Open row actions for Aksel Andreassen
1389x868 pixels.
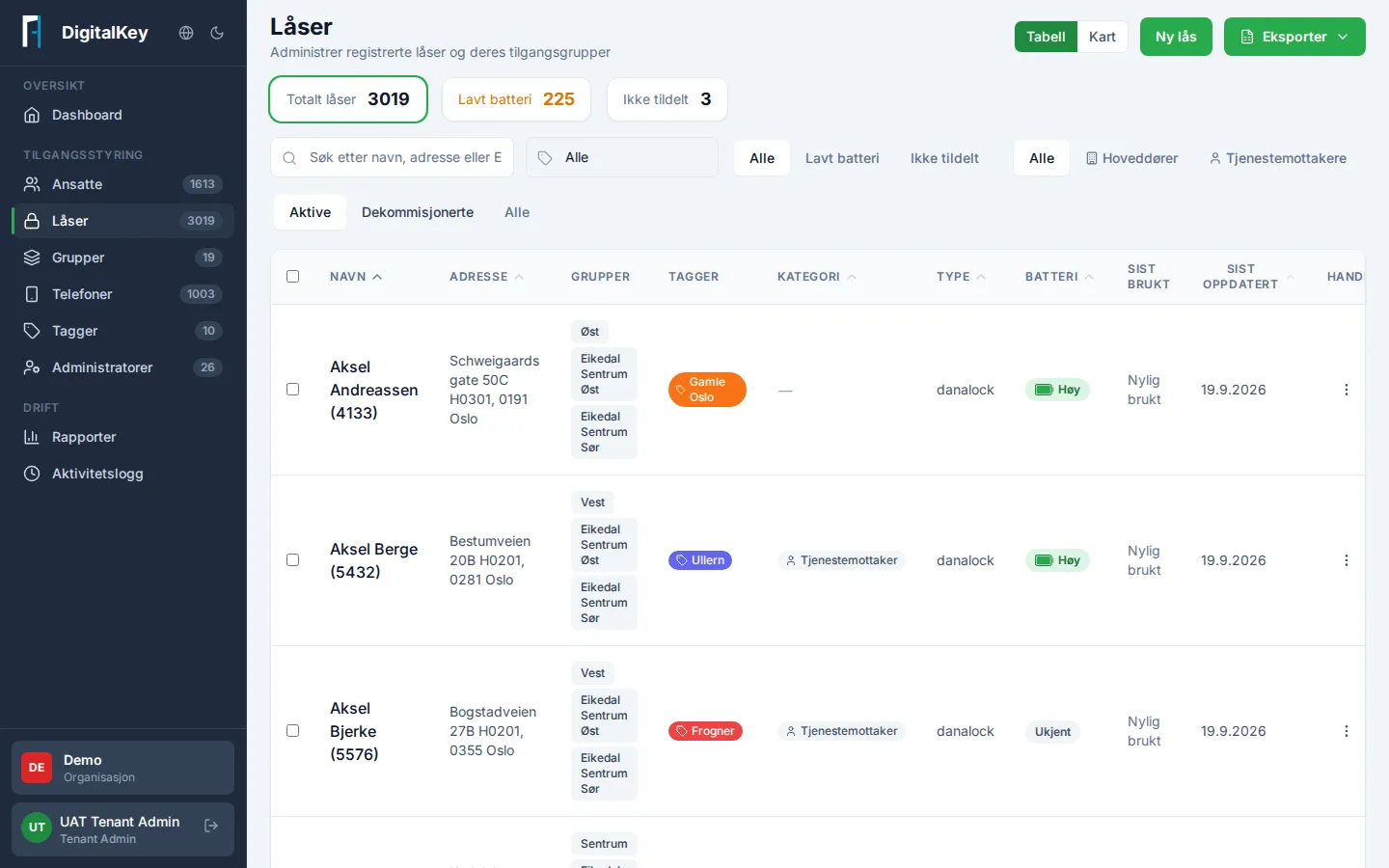coord(1347,390)
